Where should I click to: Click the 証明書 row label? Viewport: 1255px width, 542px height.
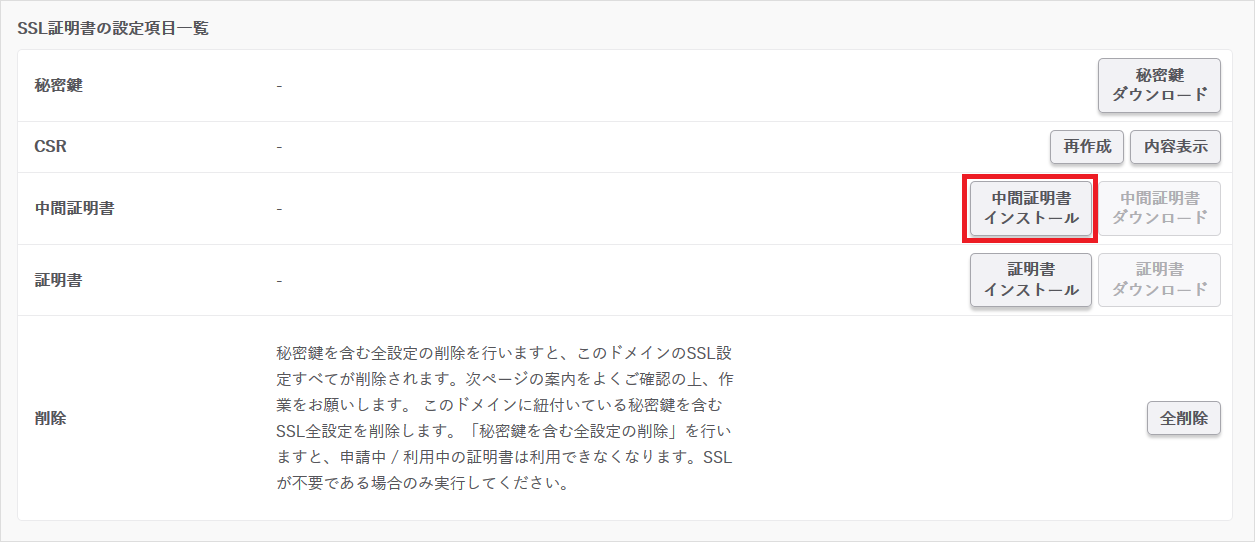(x=58, y=280)
